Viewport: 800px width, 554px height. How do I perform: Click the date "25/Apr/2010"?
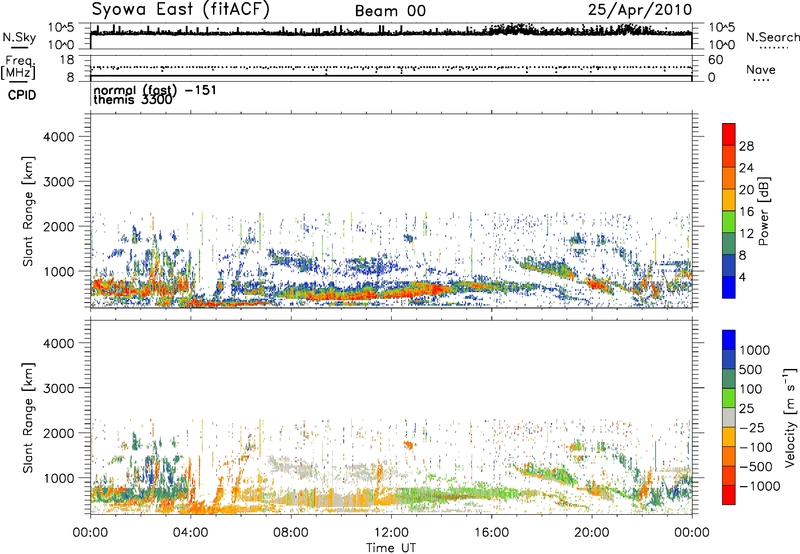(640, 10)
